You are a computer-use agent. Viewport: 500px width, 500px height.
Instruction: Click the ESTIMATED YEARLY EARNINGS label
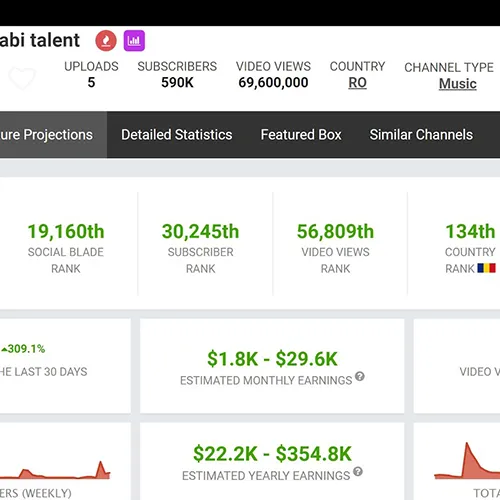[266, 476]
